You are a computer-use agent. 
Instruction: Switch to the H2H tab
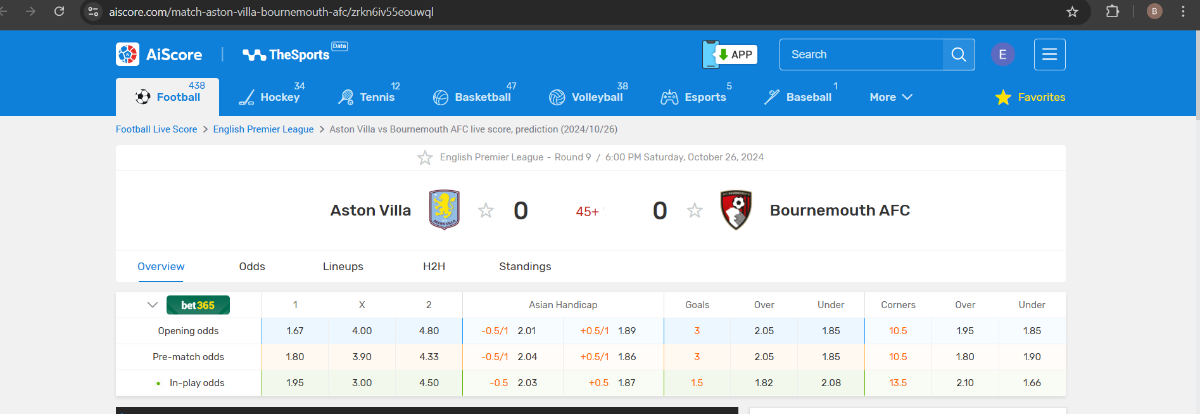(435, 267)
